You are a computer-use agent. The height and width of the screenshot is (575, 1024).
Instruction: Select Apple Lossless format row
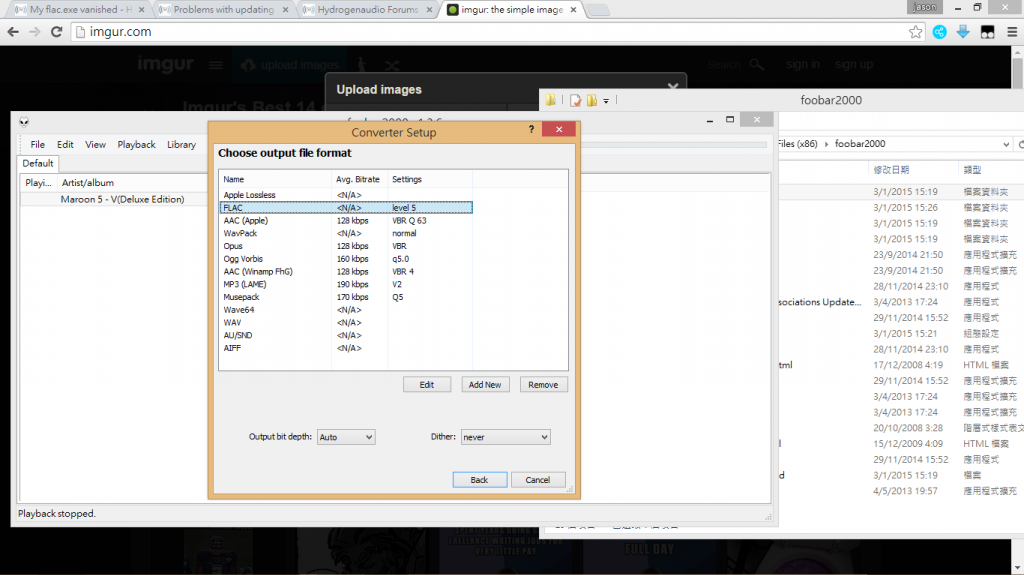pyautogui.click(x=346, y=195)
